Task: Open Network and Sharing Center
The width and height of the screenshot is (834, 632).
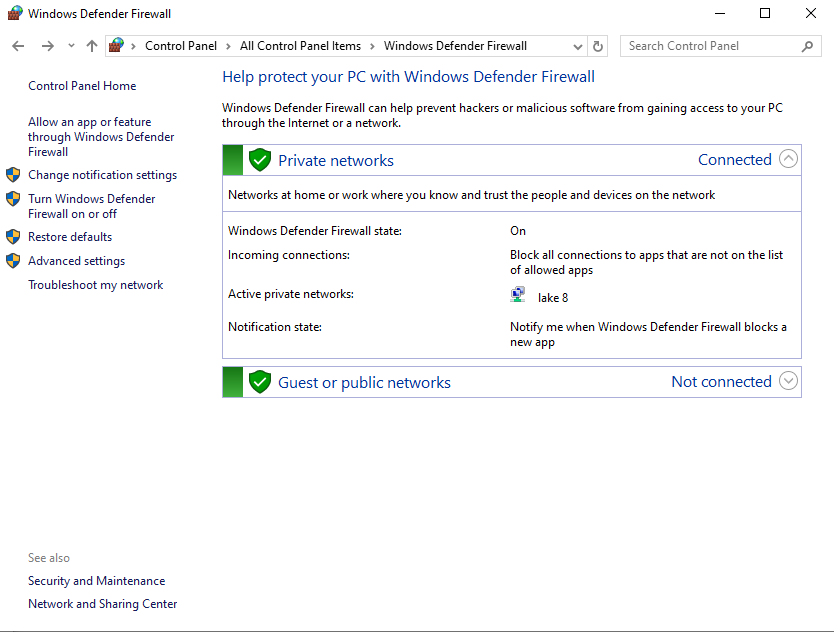Action: pos(103,604)
